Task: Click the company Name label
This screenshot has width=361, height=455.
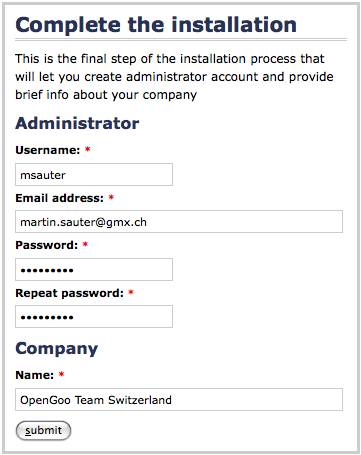Action: [34, 375]
